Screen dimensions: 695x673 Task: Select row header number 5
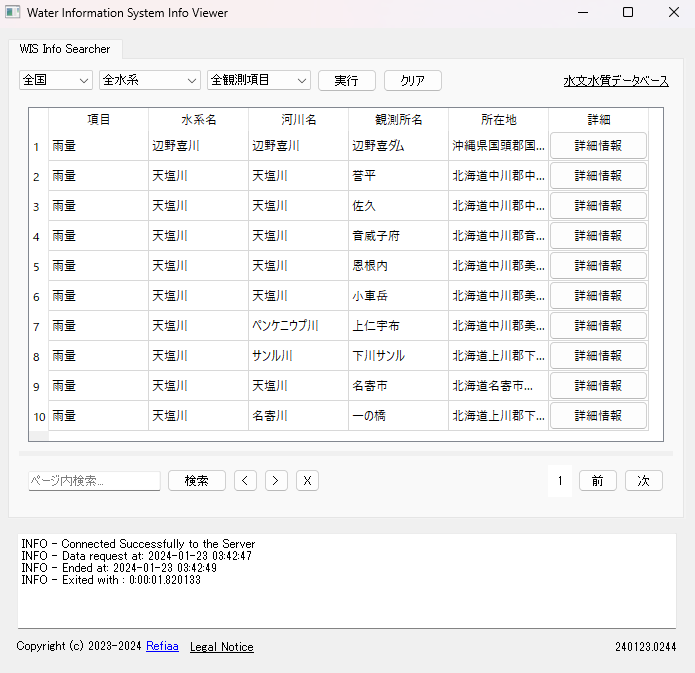coord(39,266)
